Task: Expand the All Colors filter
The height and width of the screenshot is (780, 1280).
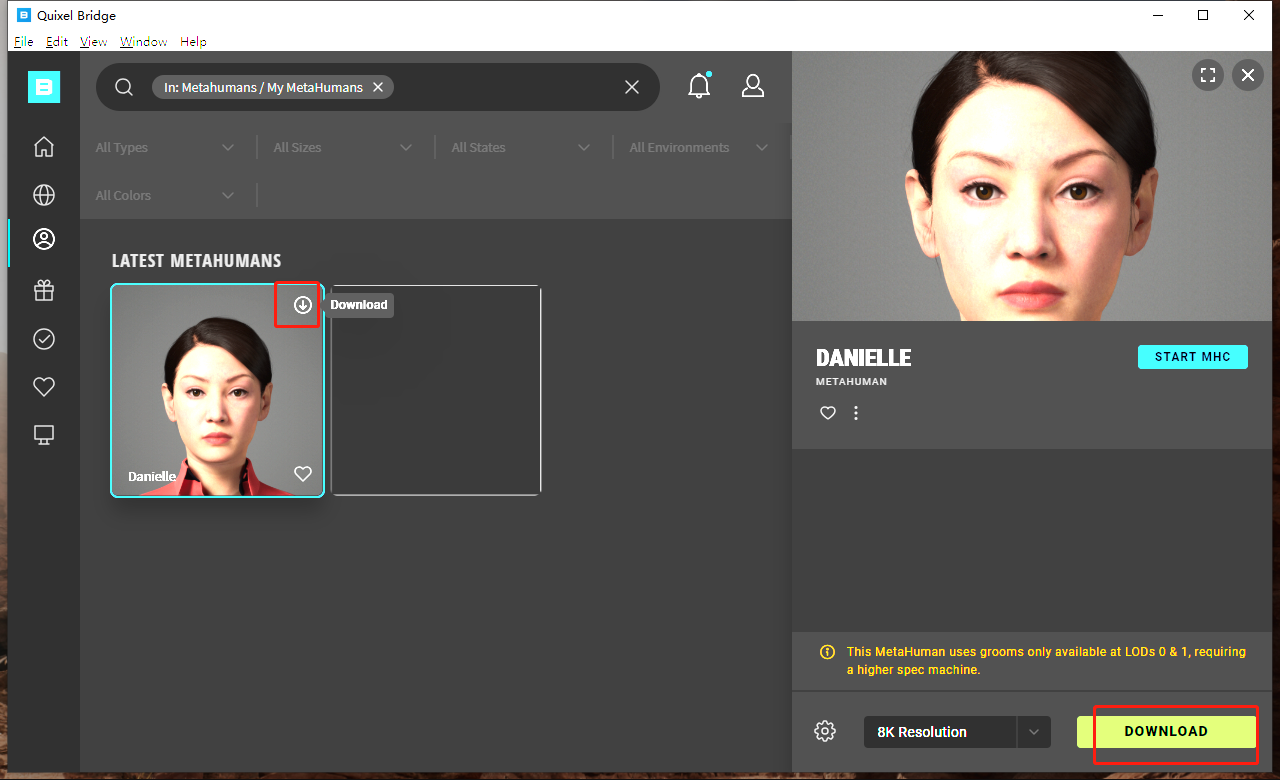Action: [x=165, y=195]
